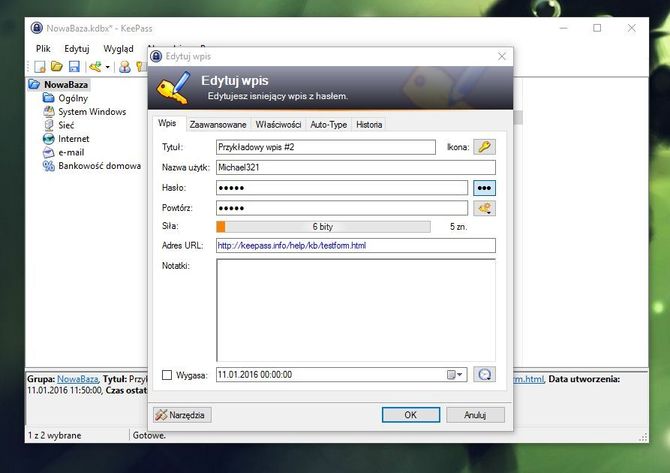This screenshot has width=670, height=473.
Task: Confirm the entry with the OK button
Action: click(410, 414)
